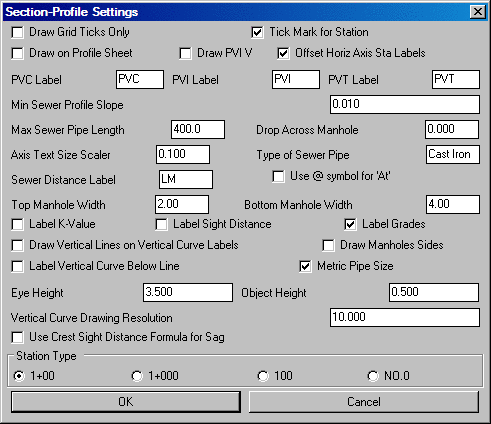Check the Label K-Value option
The height and width of the screenshot is (424, 491).
coord(17,225)
